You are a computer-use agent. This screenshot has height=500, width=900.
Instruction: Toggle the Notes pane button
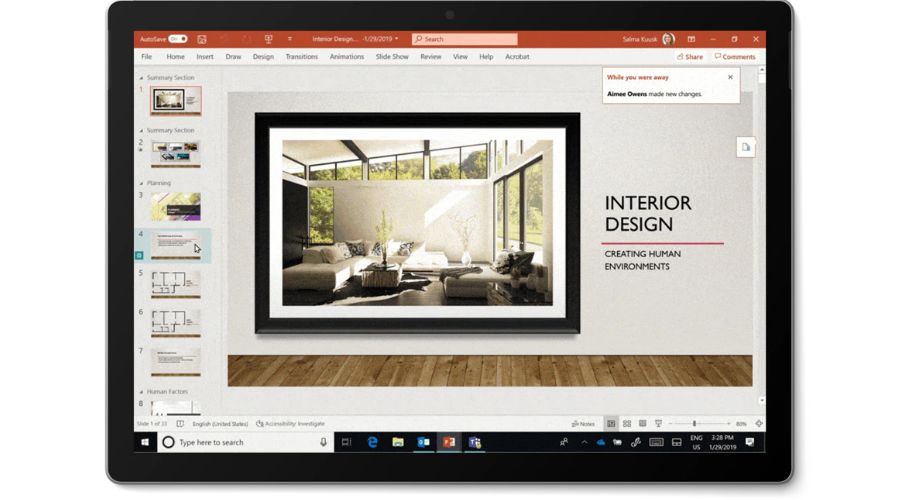[x=583, y=424]
